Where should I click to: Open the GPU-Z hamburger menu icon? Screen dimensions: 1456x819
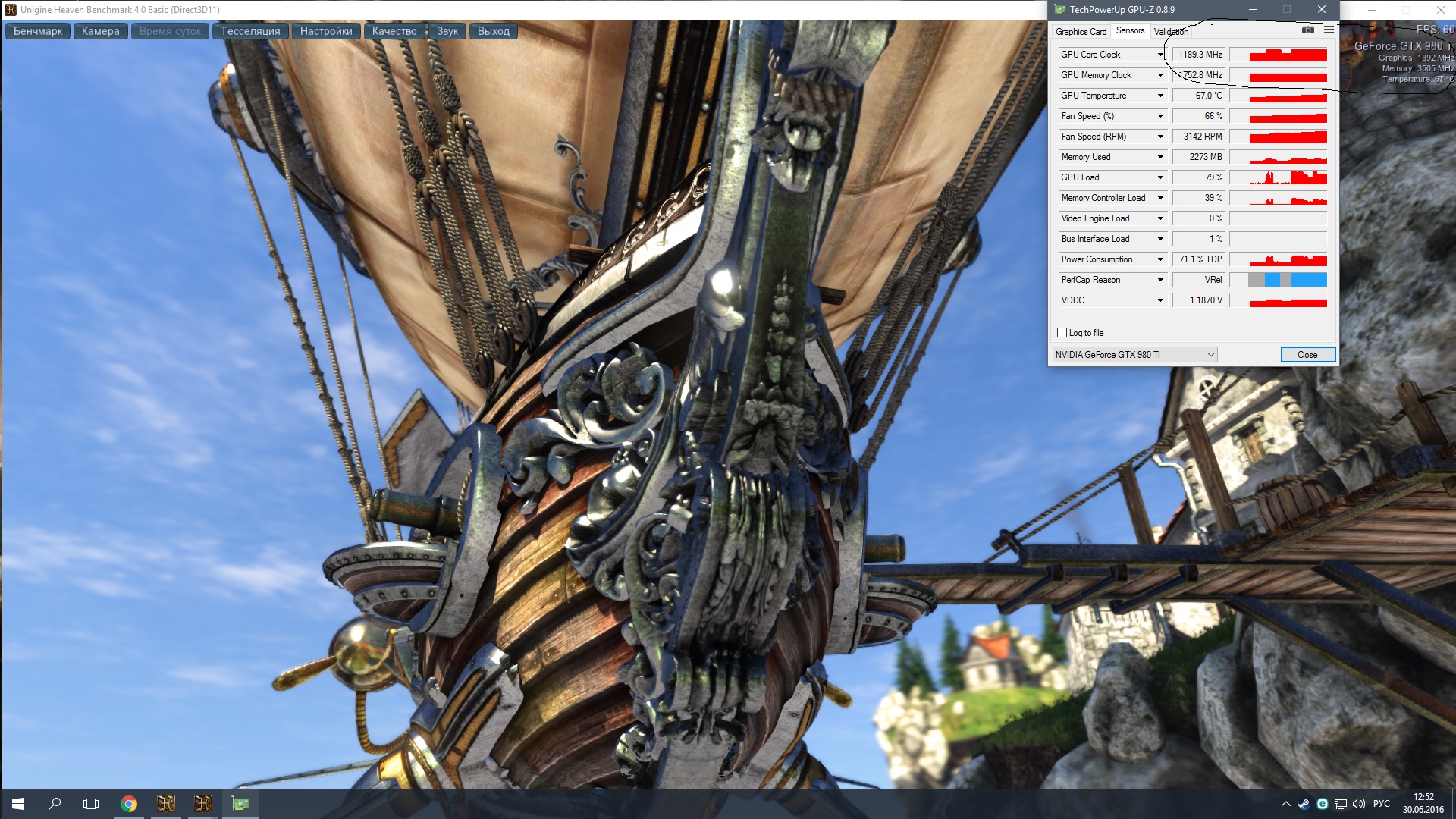pos(1329,30)
